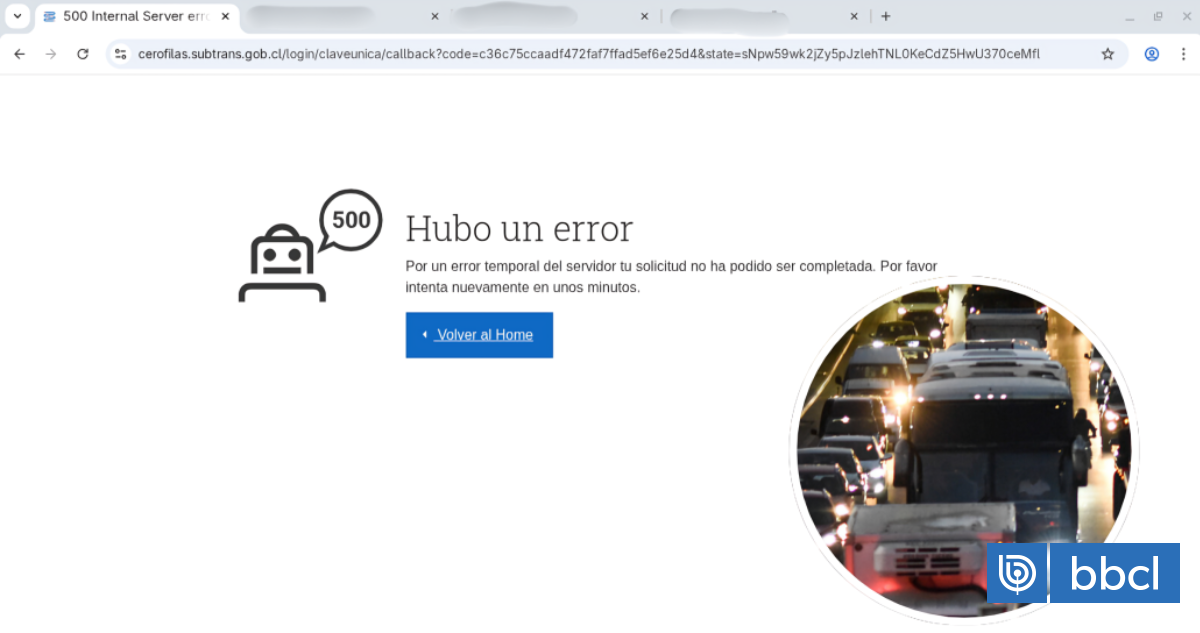
Task: View site information icon in address bar
Action: [x=121, y=54]
